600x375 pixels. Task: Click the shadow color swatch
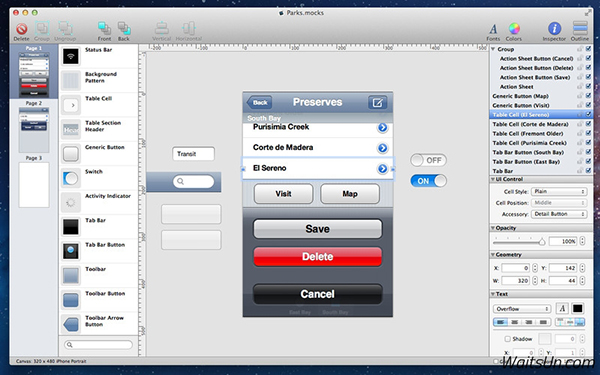pos(545,339)
